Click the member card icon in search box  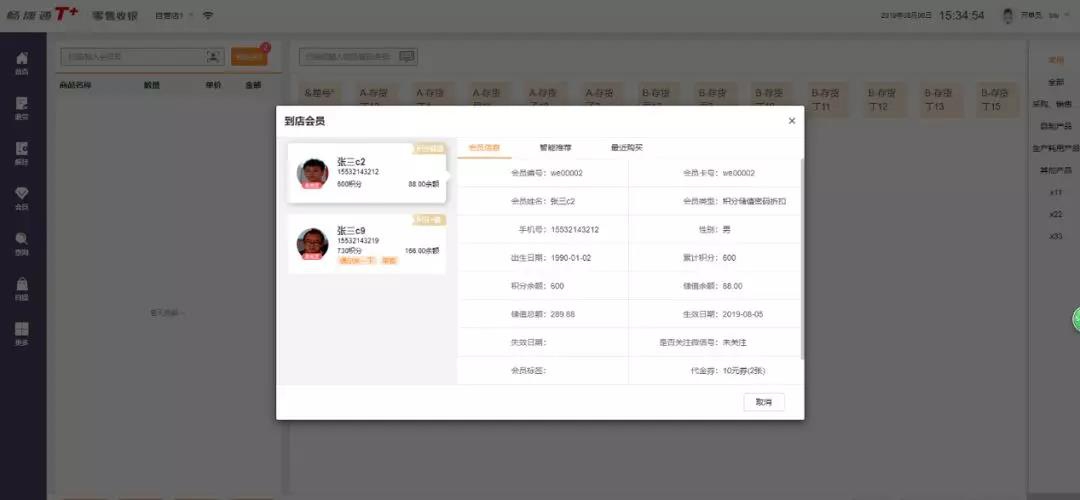click(x=212, y=57)
